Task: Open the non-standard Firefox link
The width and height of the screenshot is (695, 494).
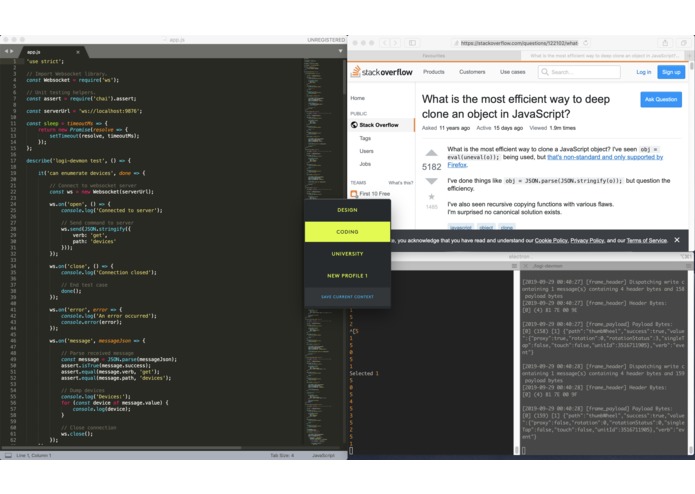Action: pyautogui.click(x=605, y=157)
